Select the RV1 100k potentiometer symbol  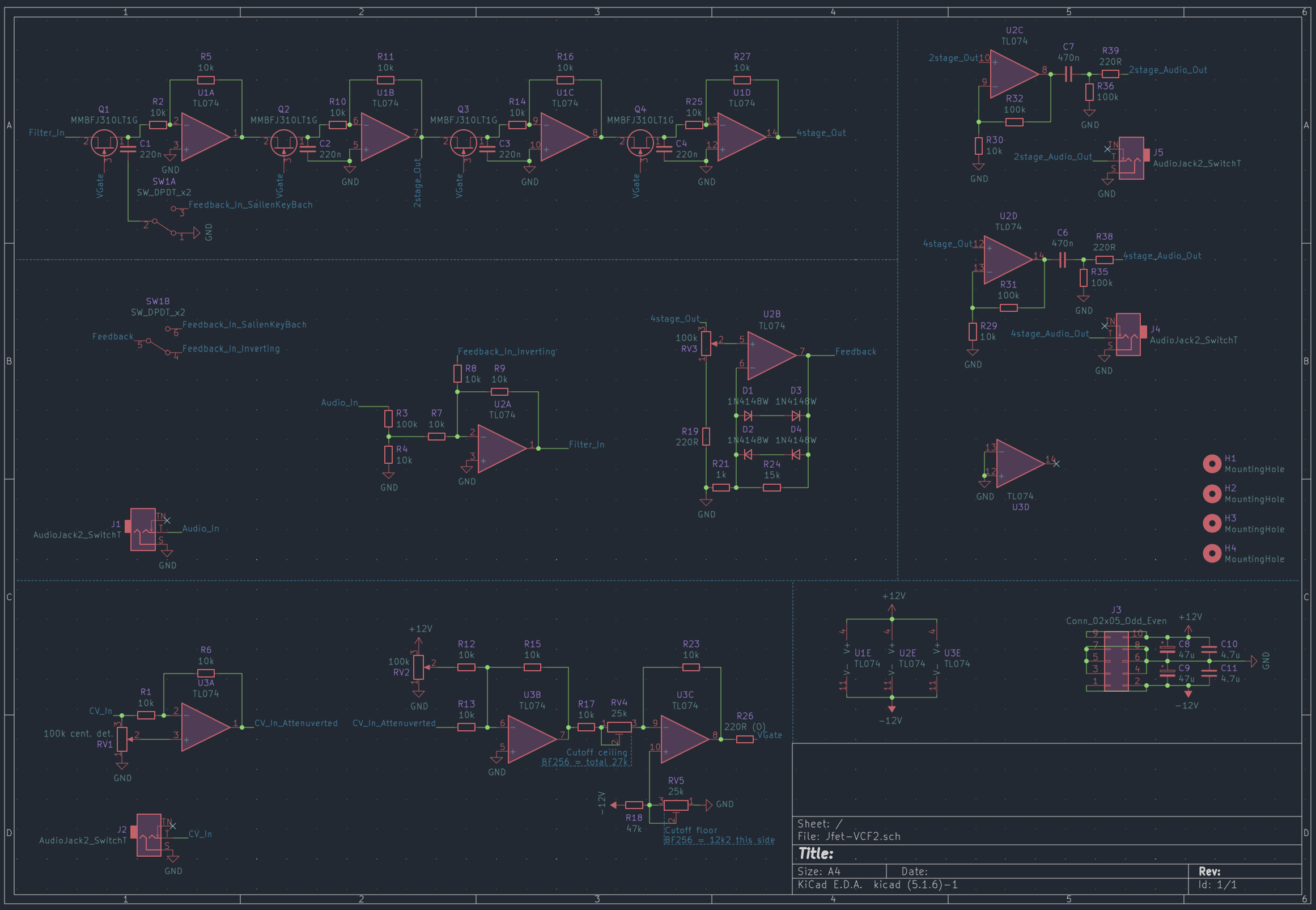(x=122, y=739)
